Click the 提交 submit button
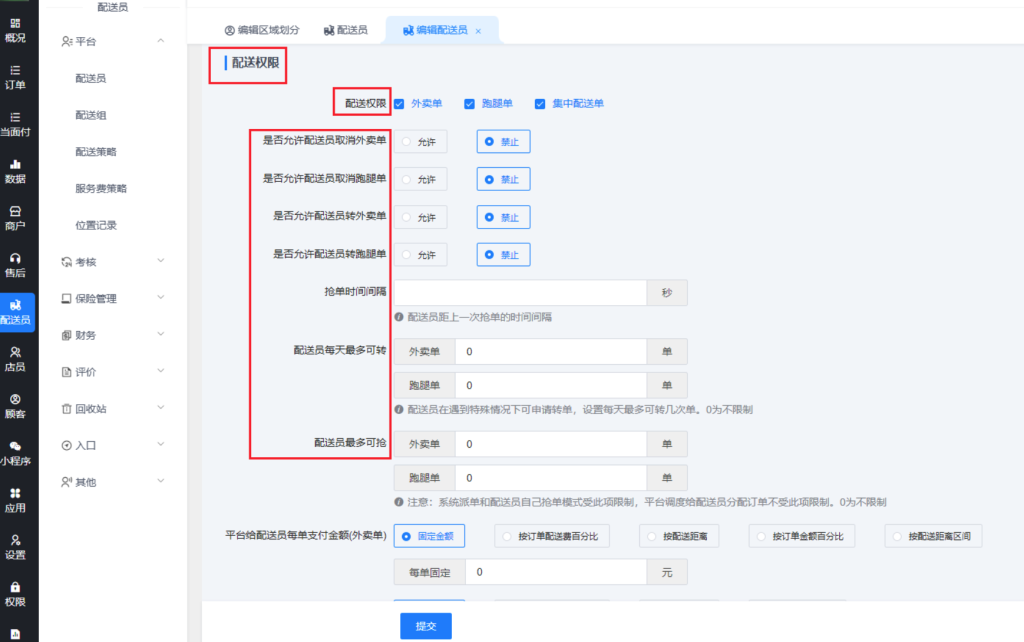Screen dimensions: 1024x642 tap(426, 626)
